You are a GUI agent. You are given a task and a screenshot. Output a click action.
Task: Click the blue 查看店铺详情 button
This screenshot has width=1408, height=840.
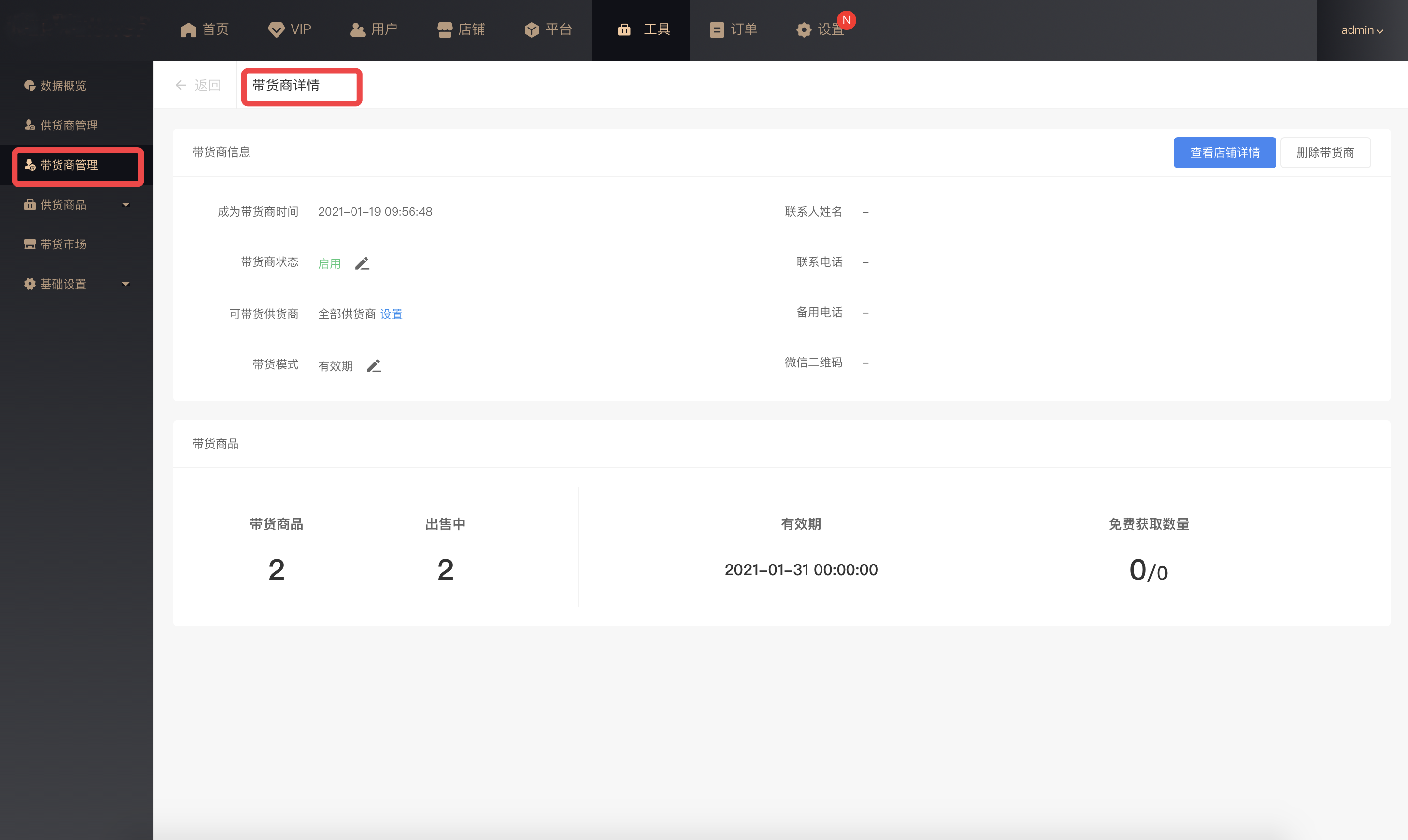1224,153
